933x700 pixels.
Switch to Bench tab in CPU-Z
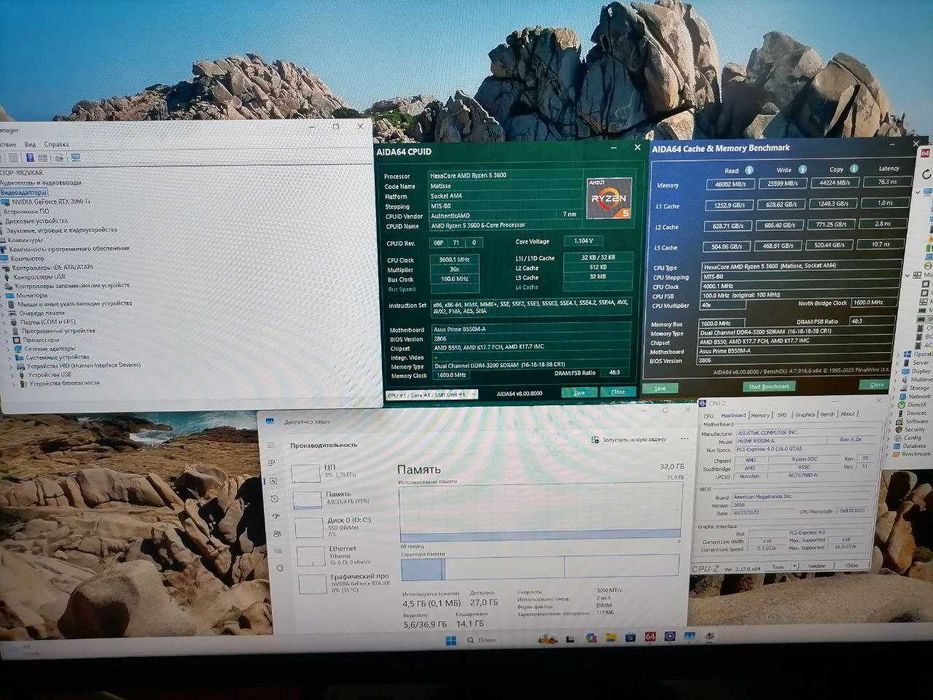[827, 414]
